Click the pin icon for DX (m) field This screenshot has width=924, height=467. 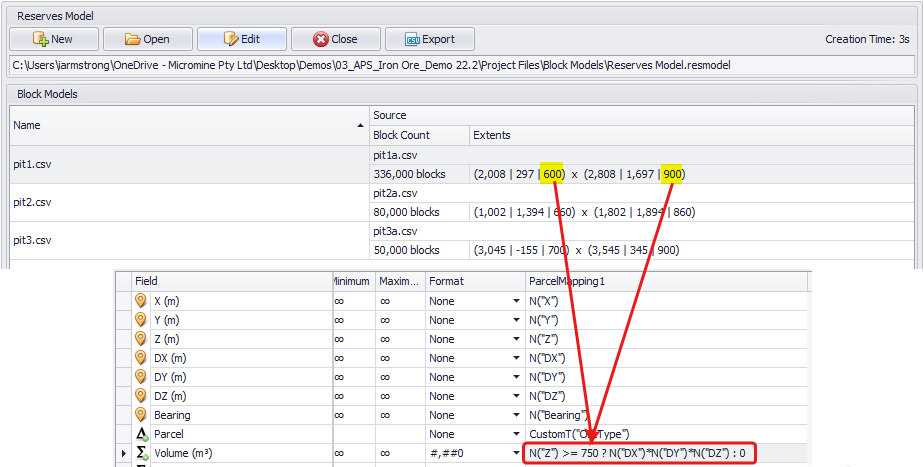140,358
